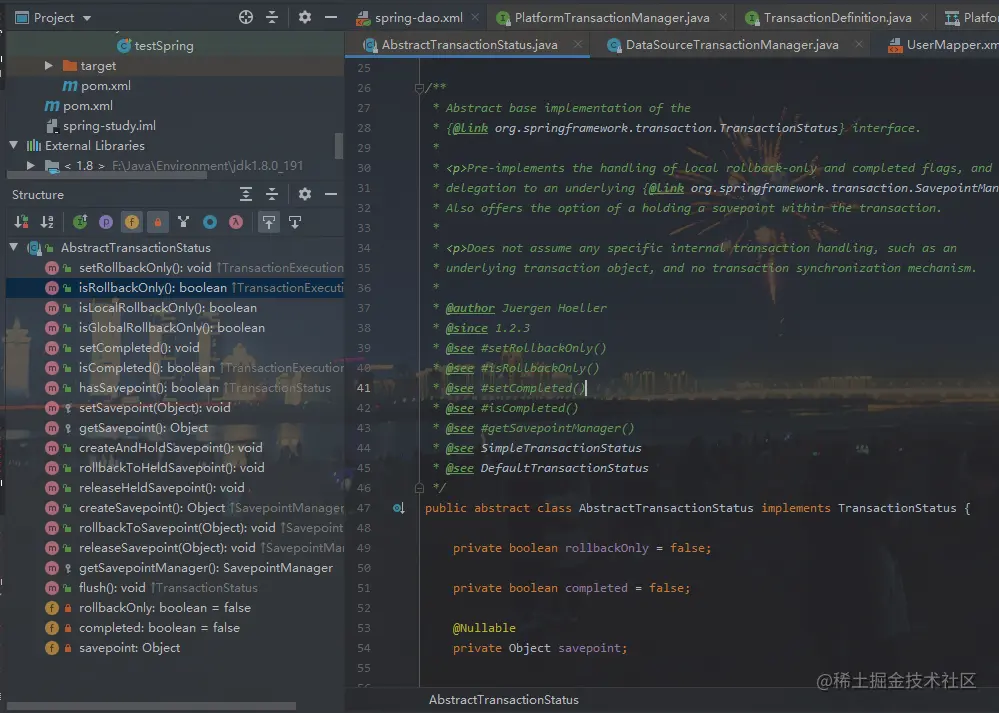Screen dimensions: 999x713
Task: Expand all in the Structure panel header
Action: coord(246,194)
